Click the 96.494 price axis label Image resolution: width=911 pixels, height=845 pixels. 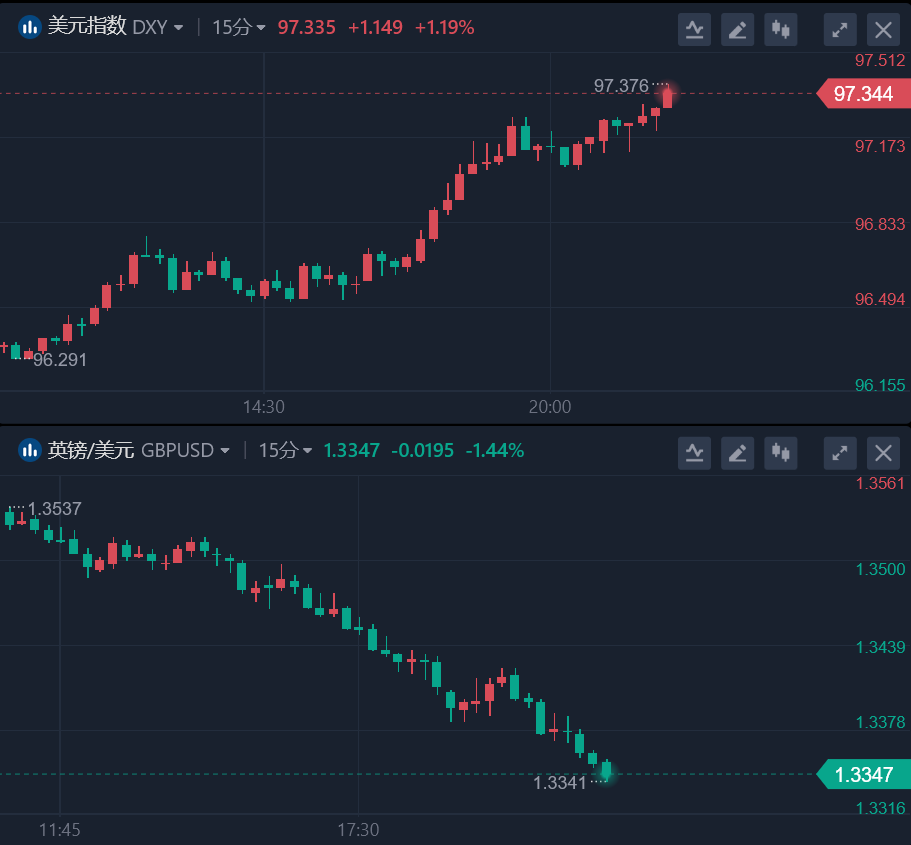point(880,299)
